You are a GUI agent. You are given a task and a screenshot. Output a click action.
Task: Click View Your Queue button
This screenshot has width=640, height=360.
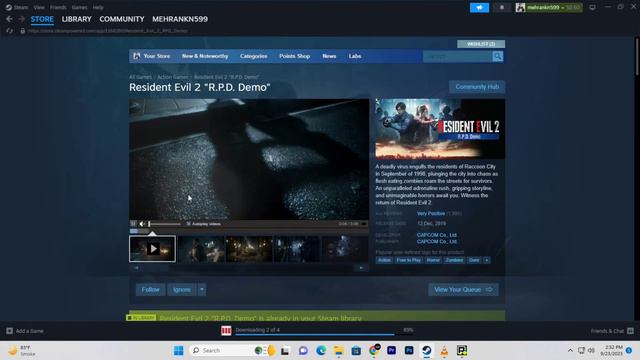[463, 289]
